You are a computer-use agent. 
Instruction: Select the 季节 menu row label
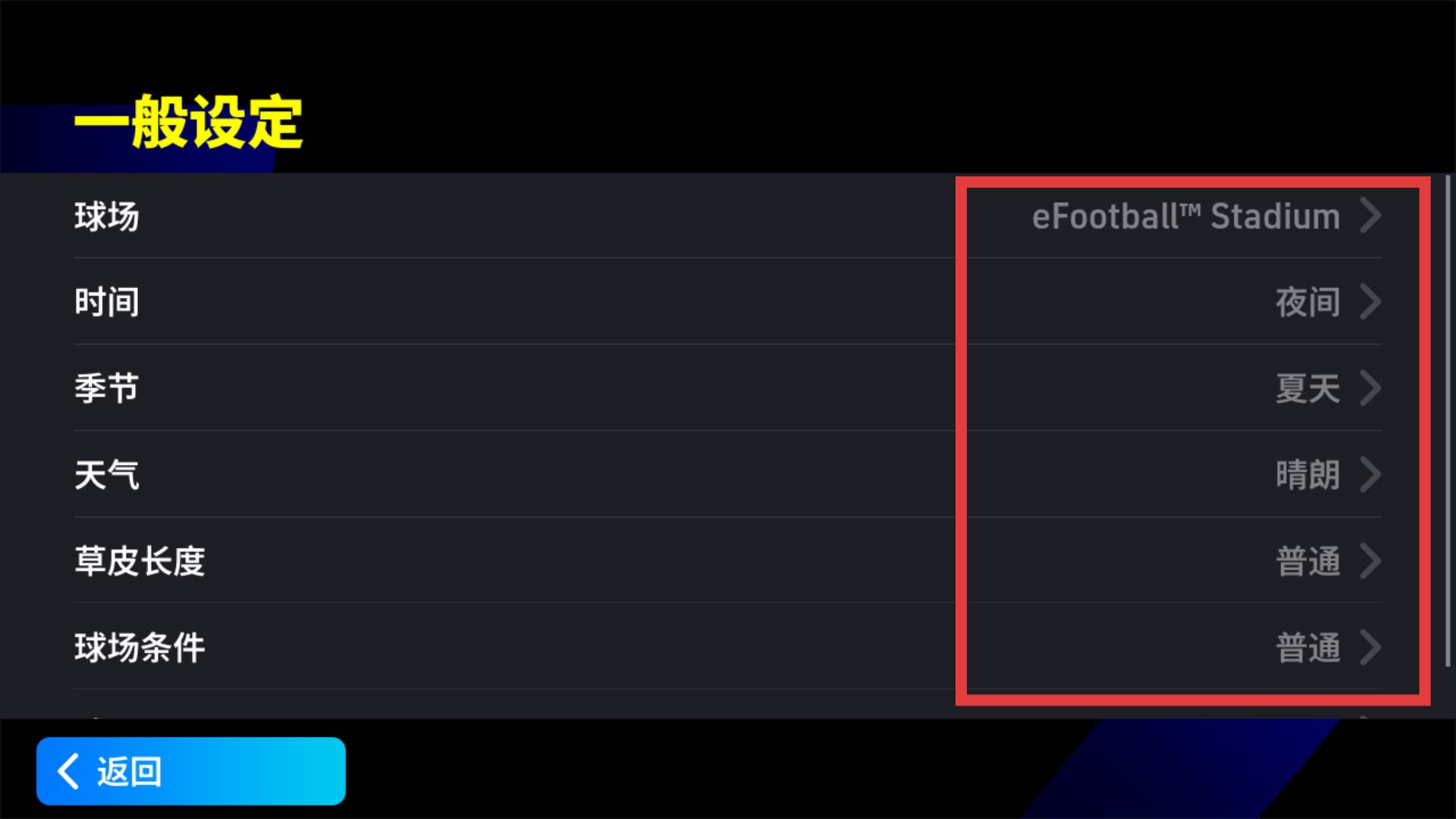click(x=107, y=389)
